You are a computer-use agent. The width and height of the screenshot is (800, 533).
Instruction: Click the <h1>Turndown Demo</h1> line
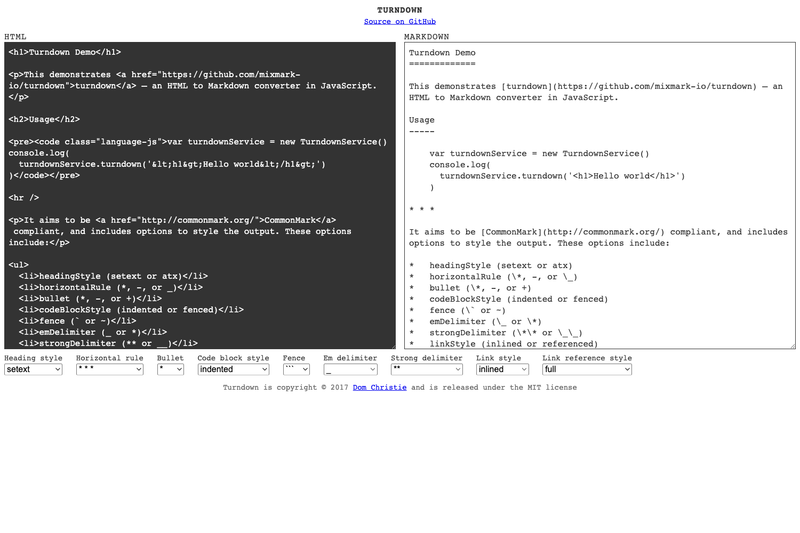(65, 52)
